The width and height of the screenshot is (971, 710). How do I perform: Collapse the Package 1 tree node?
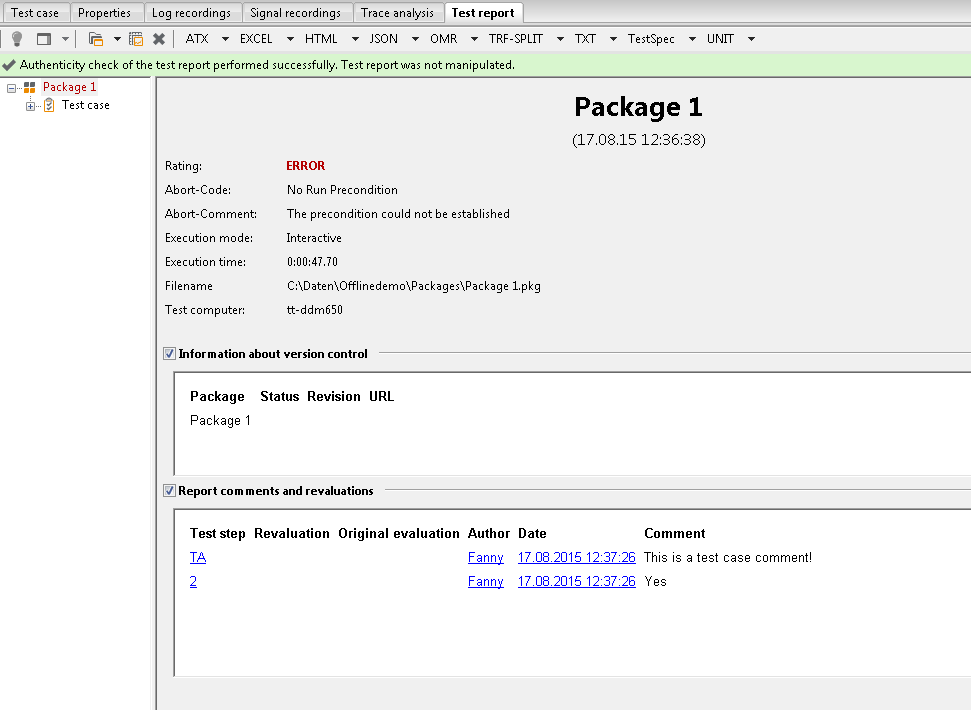(11, 88)
